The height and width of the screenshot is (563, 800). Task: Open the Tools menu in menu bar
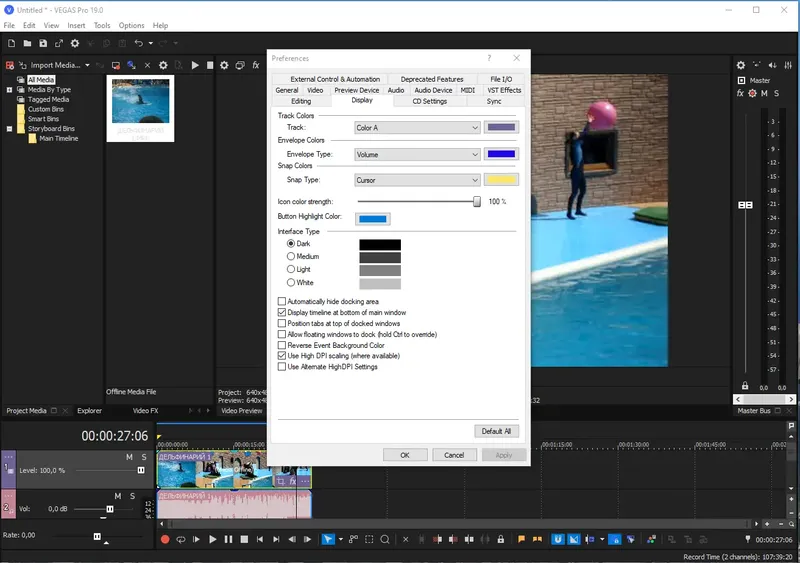102,25
